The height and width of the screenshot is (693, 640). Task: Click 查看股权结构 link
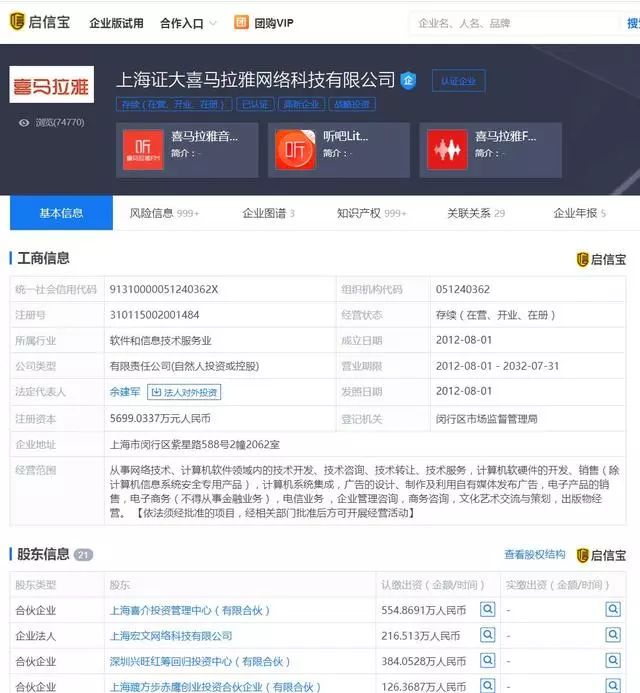[534, 554]
